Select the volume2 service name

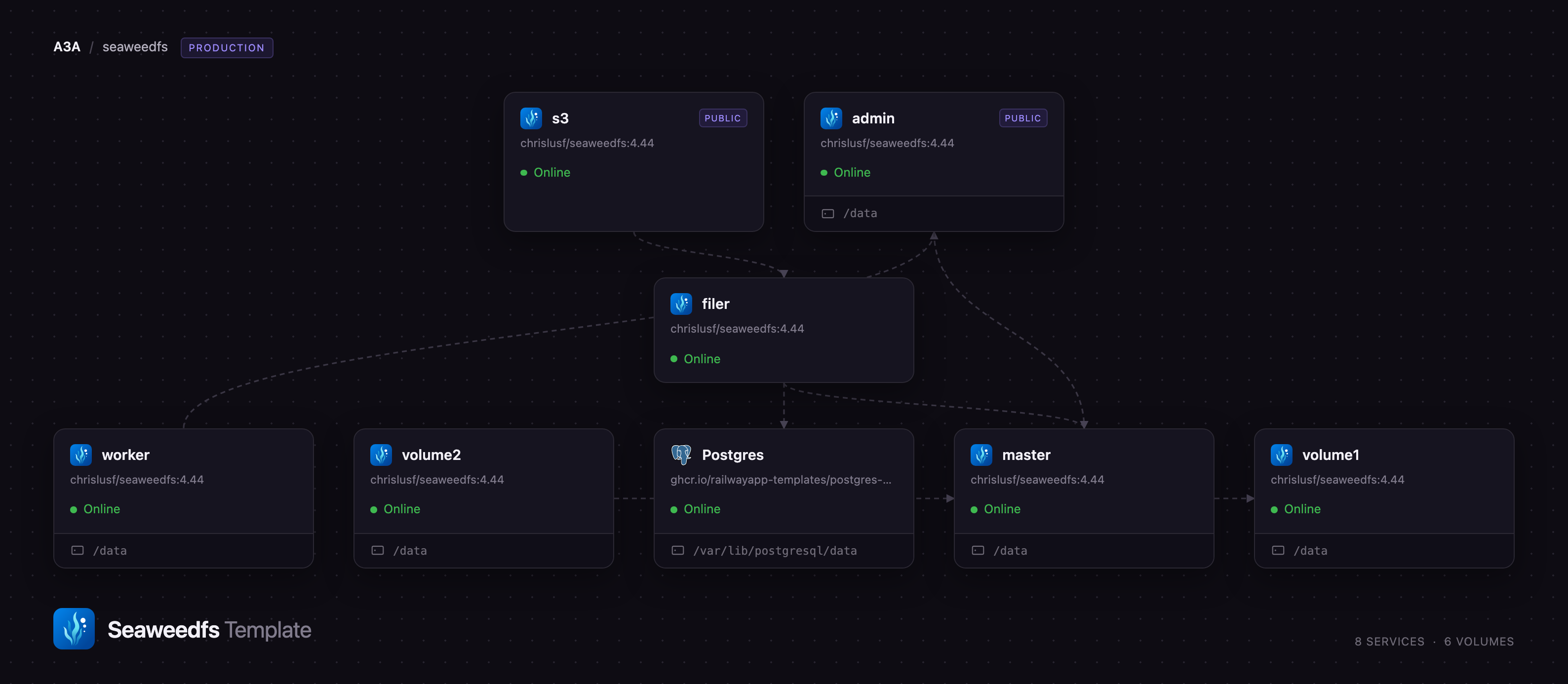coord(431,455)
